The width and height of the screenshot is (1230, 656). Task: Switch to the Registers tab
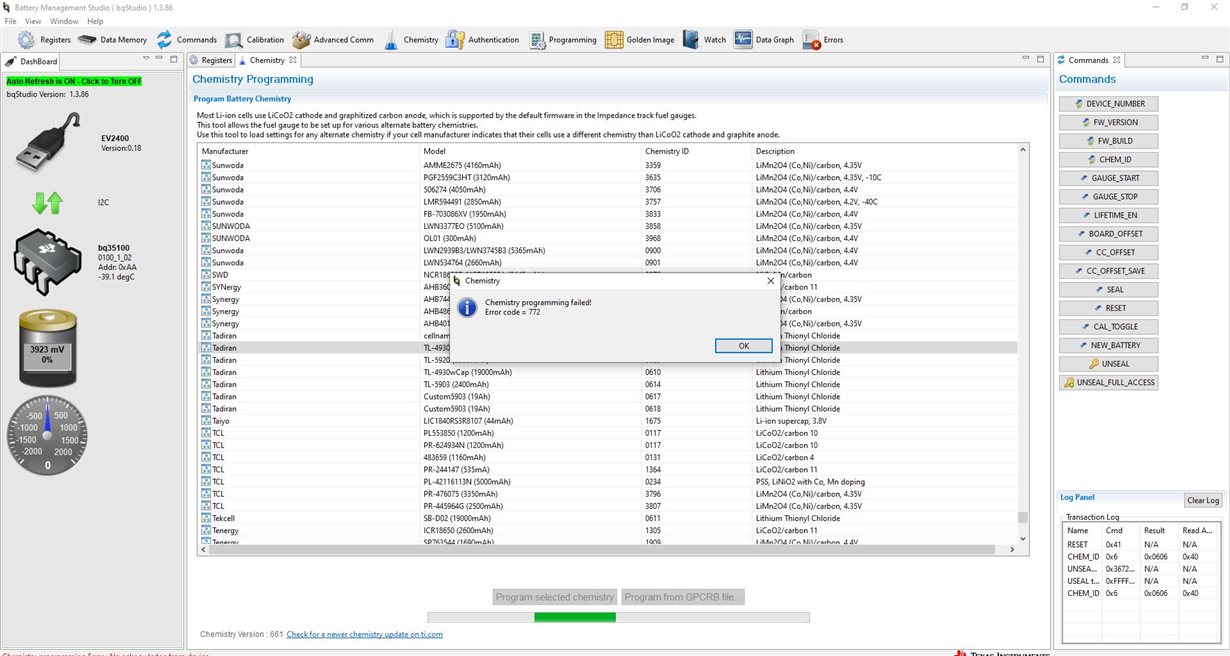click(211, 61)
